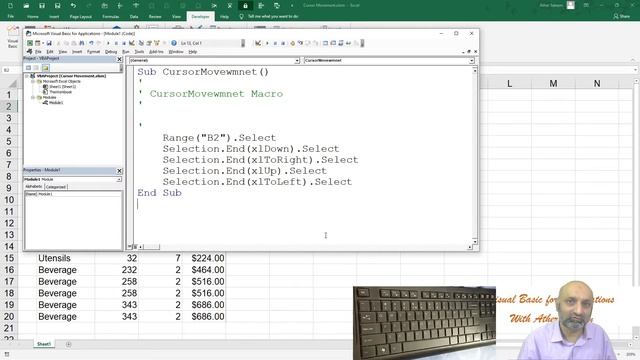Viewport: 640px width, 360px height.
Task: Select column M header in Excel
Action: pyautogui.click(x=553, y=83)
